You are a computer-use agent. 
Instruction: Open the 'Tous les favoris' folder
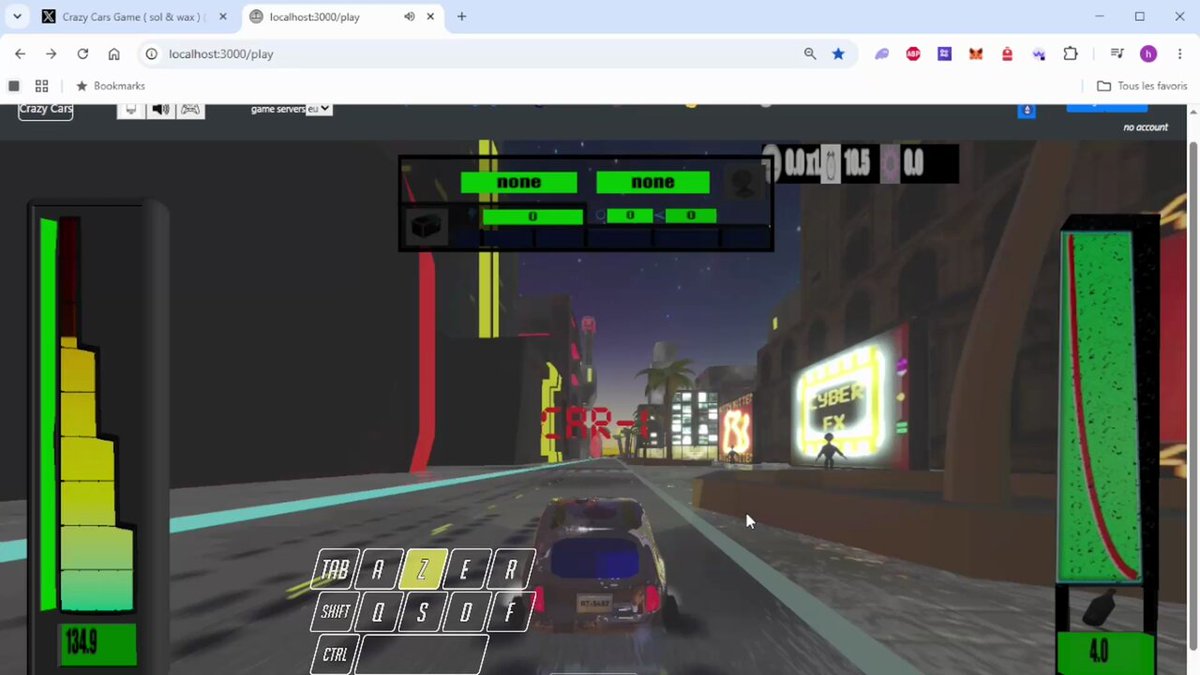coord(1142,86)
